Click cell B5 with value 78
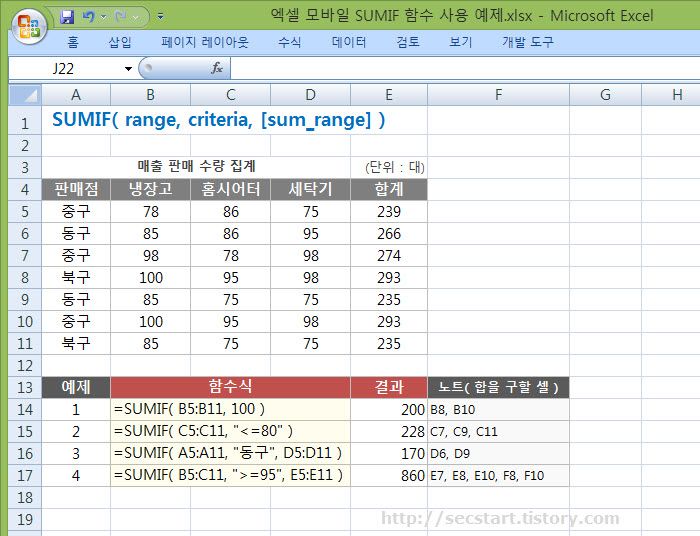Image resolution: width=700 pixels, height=536 pixels. pos(150,212)
